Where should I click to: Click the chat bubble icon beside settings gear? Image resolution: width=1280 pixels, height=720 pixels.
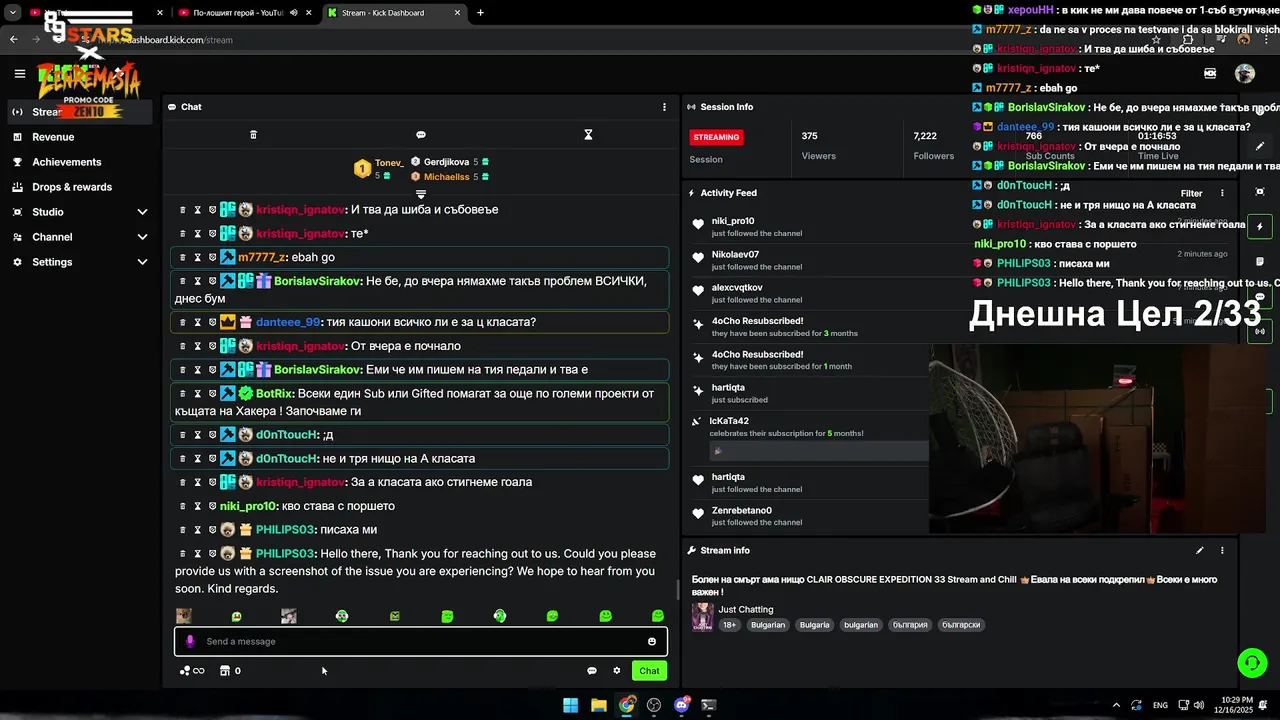point(592,671)
